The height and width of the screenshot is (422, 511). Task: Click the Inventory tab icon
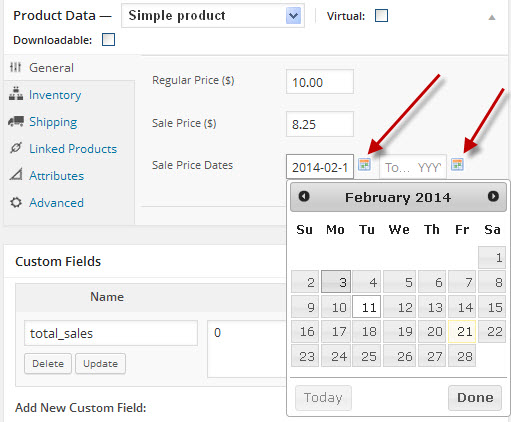pos(16,94)
